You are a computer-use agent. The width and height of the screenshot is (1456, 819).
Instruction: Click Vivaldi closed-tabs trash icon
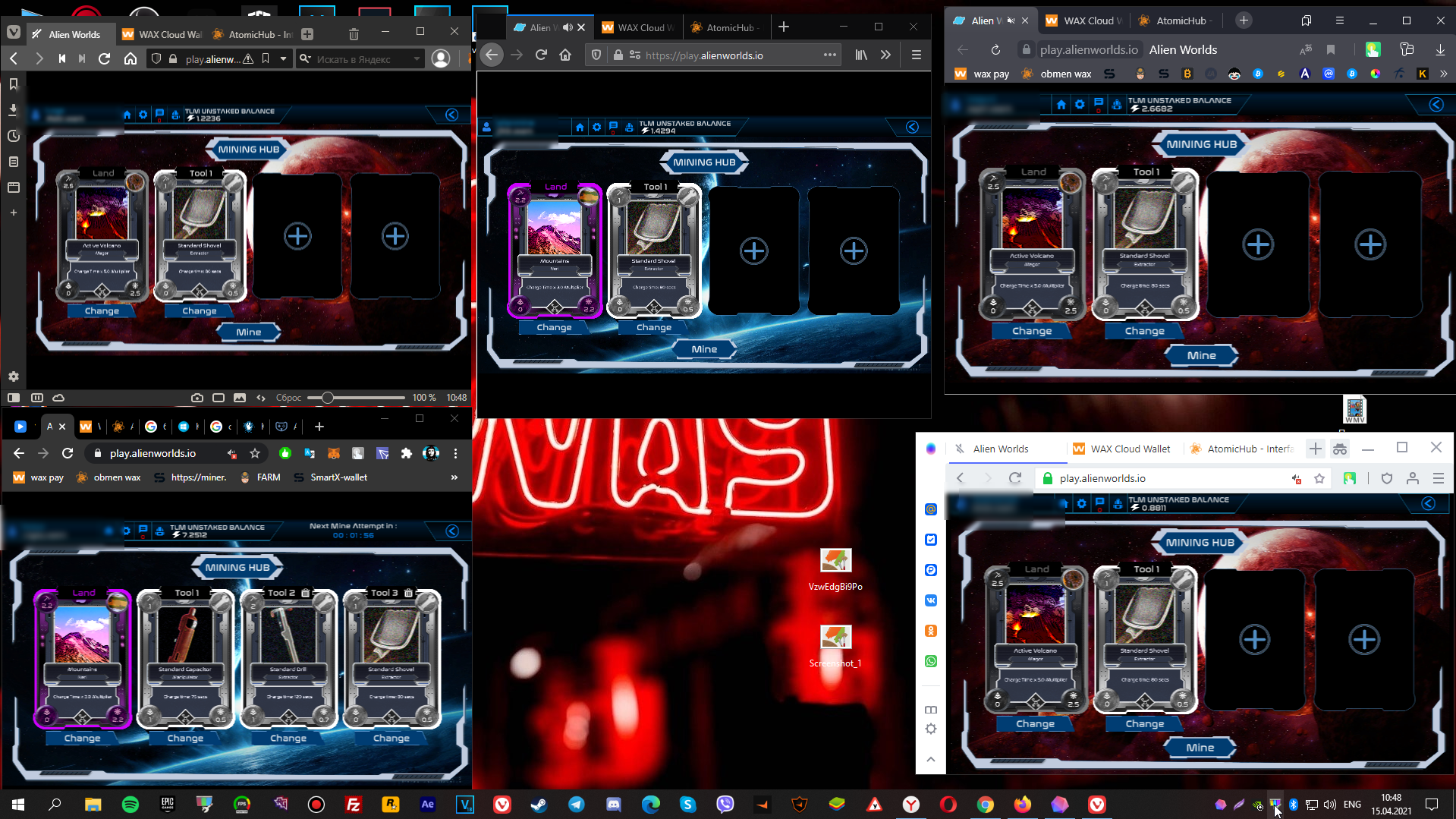(354, 33)
